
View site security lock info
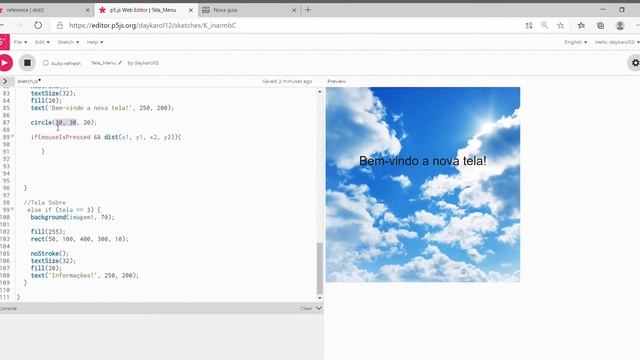tap(60, 25)
